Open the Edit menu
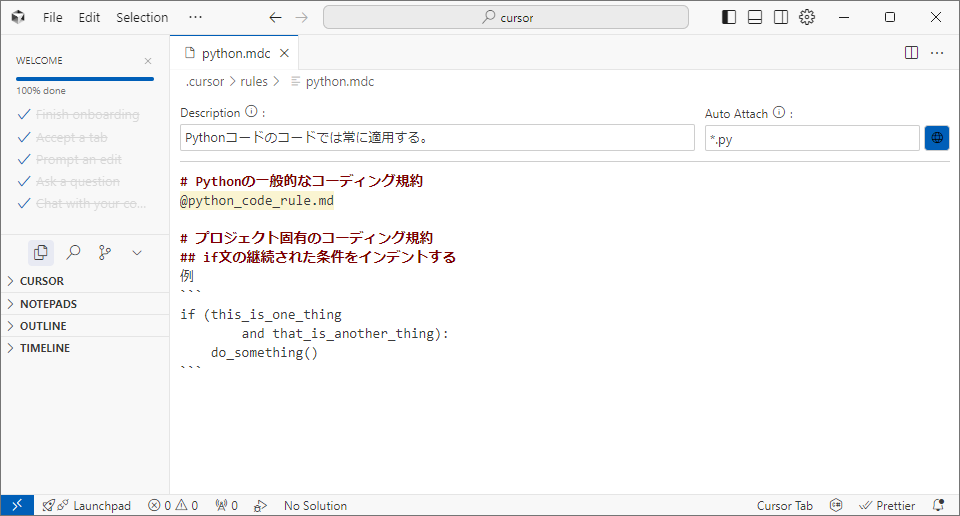 pyautogui.click(x=89, y=17)
